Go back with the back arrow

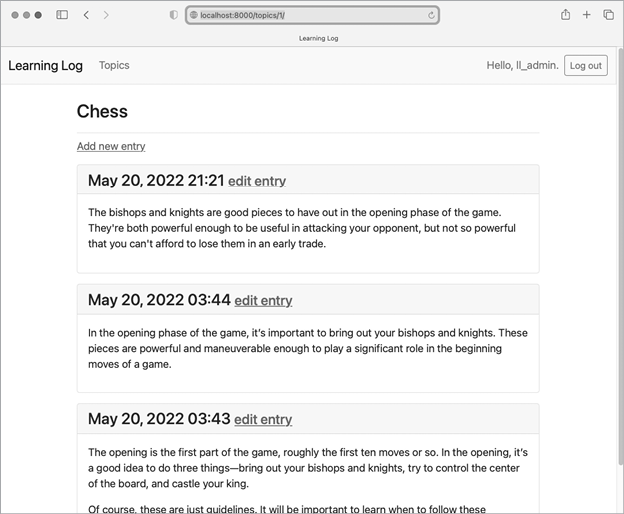[x=86, y=15]
